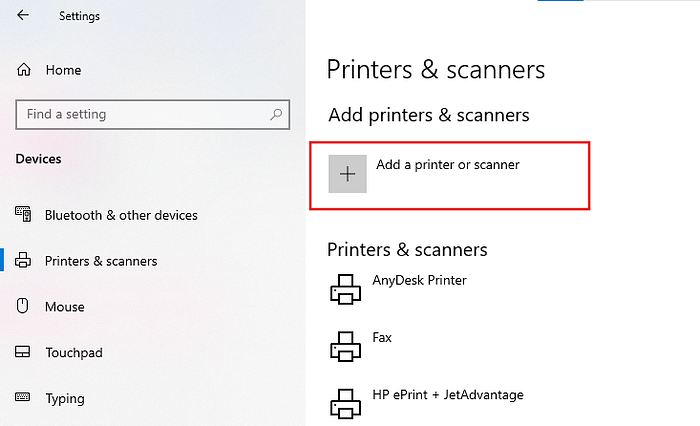Click the Add printers & scanners heading
Viewport: 700px width, 426px height.
(429, 115)
